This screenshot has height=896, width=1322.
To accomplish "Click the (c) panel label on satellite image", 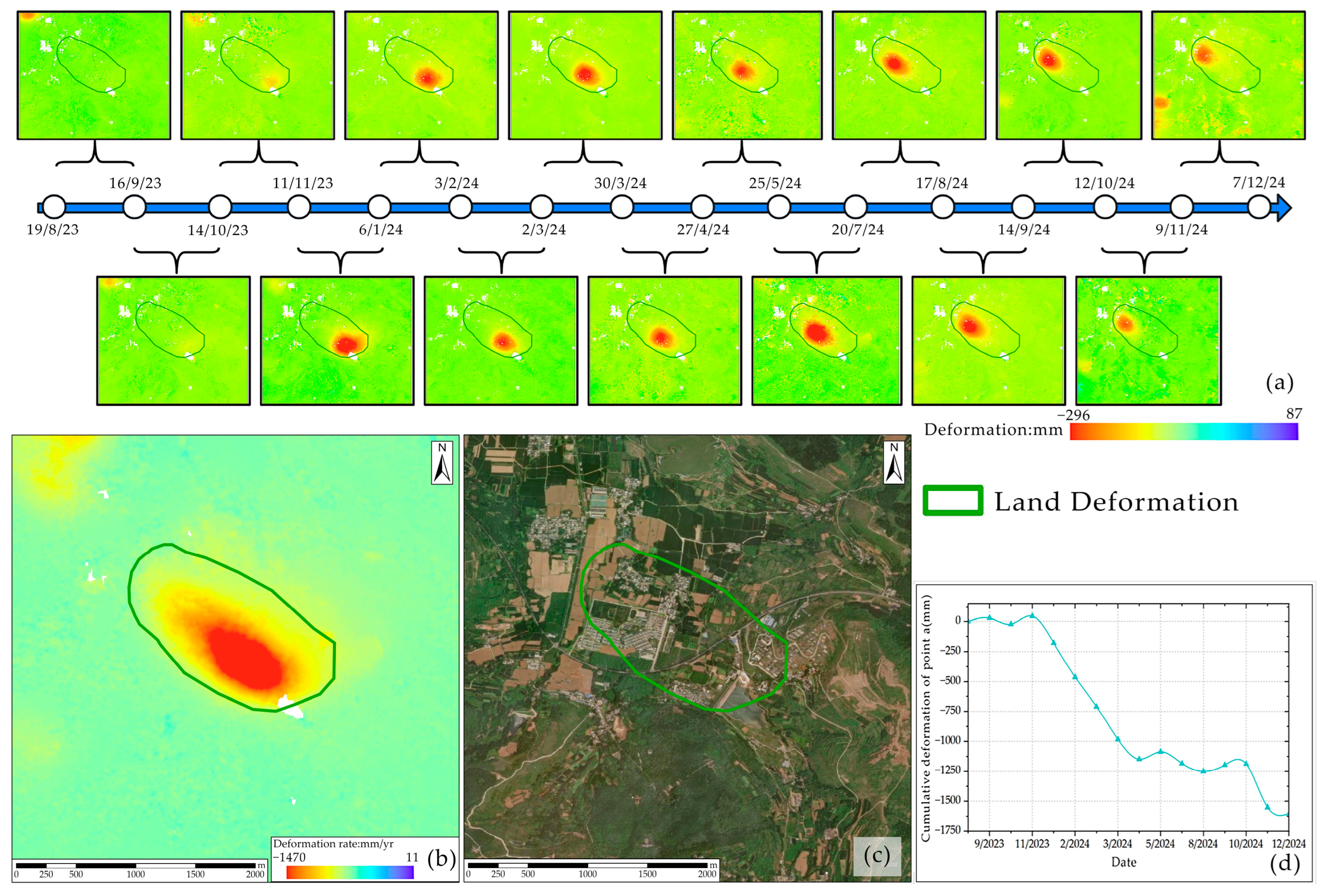I will coord(876,856).
